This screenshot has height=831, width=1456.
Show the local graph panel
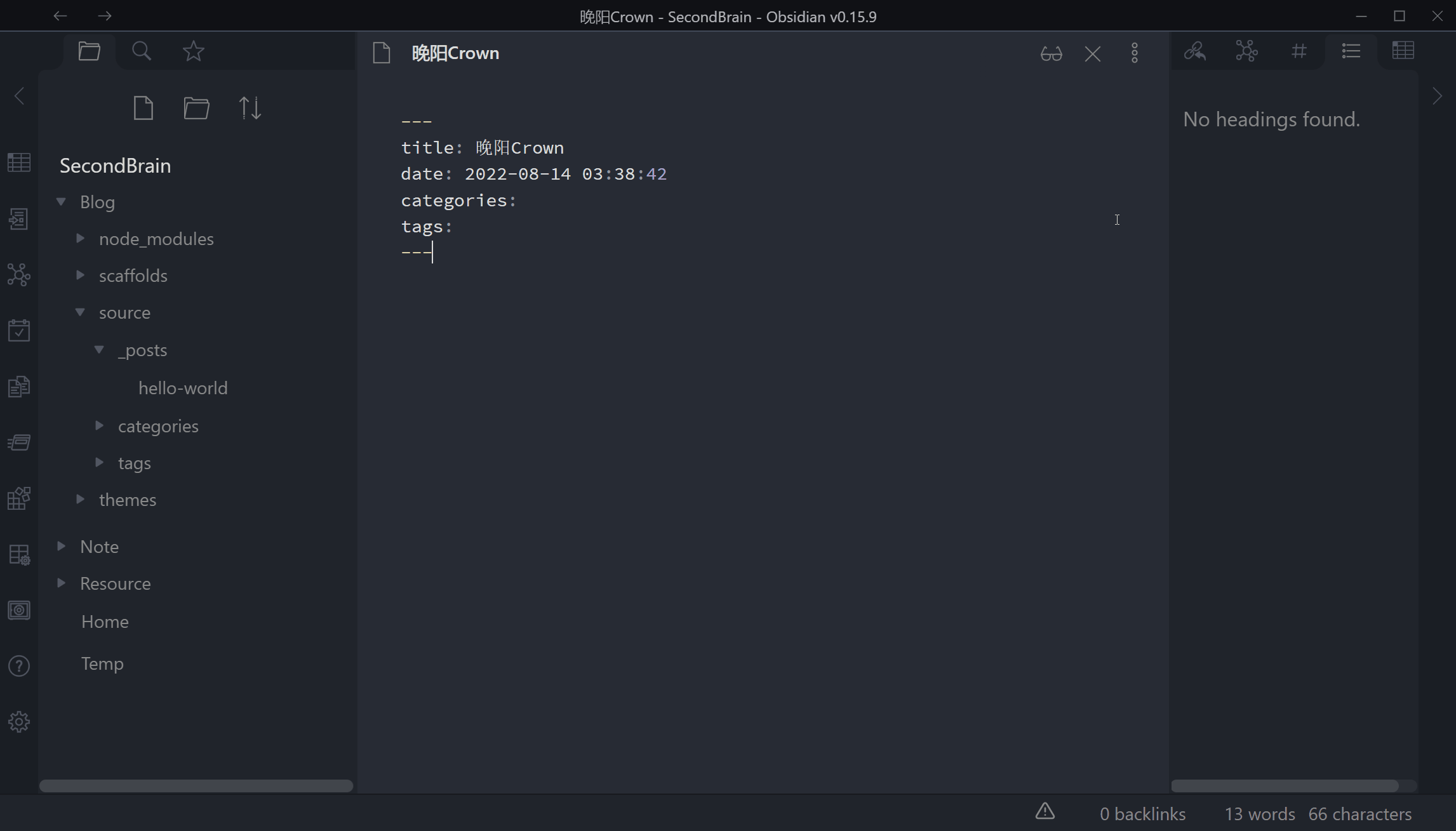[x=1246, y=51]
